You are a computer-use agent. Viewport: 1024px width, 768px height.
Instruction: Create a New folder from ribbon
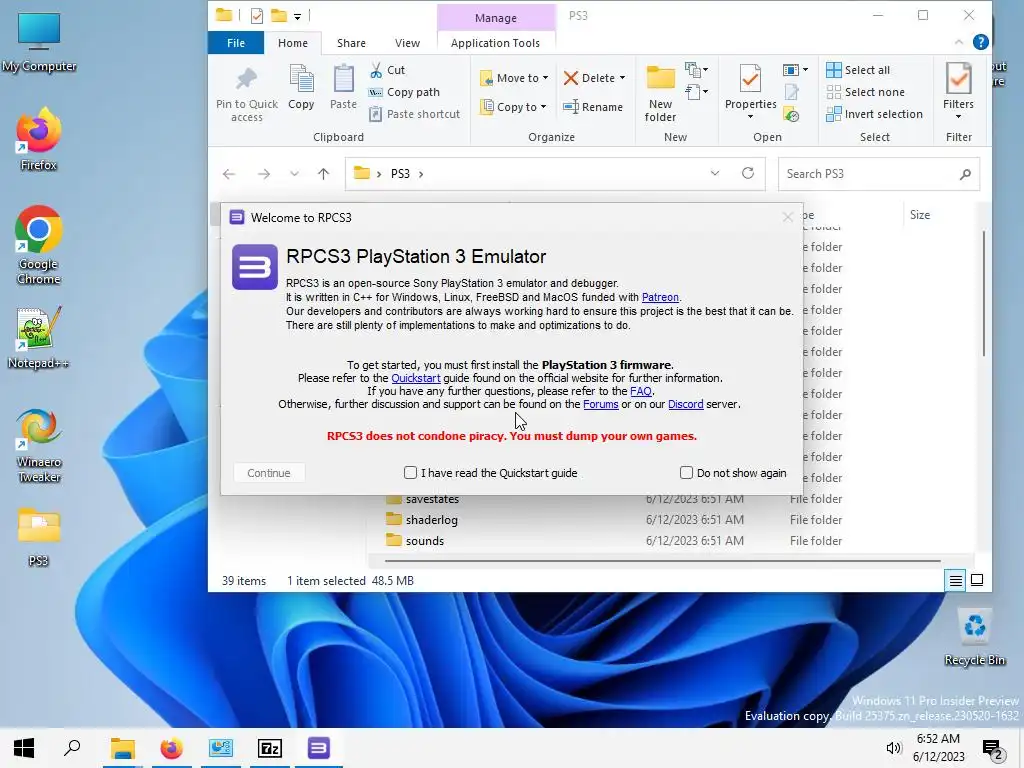tap(660, 94)
